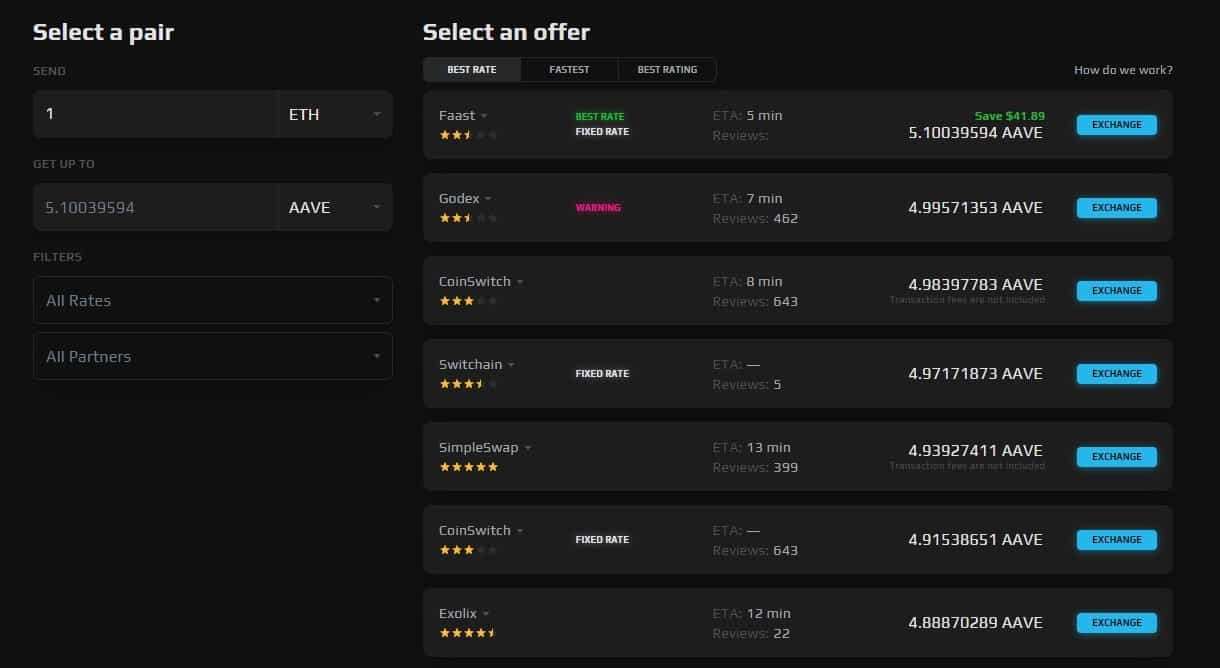Screen dimensions: 1220x668
Task: Open the All Partners filter dropdown
Action: click(212, 356)
